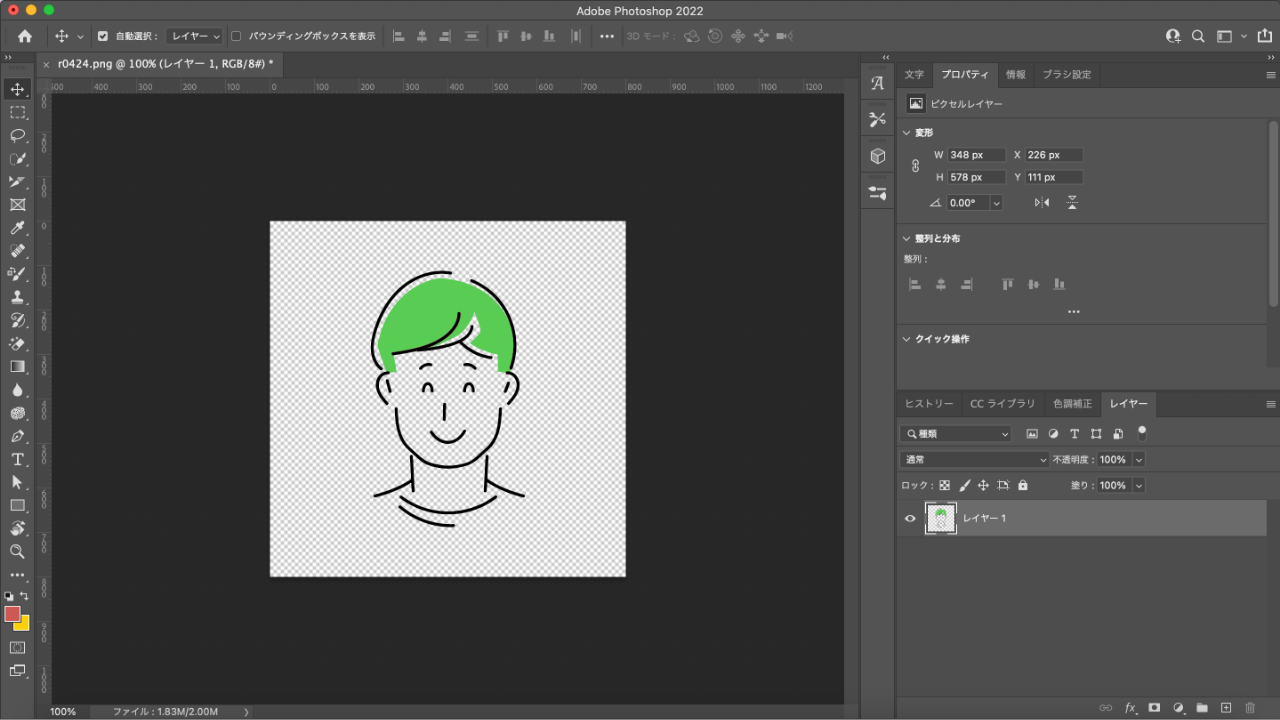
Task: Select the Pen tool
Action: pos(18,436)
